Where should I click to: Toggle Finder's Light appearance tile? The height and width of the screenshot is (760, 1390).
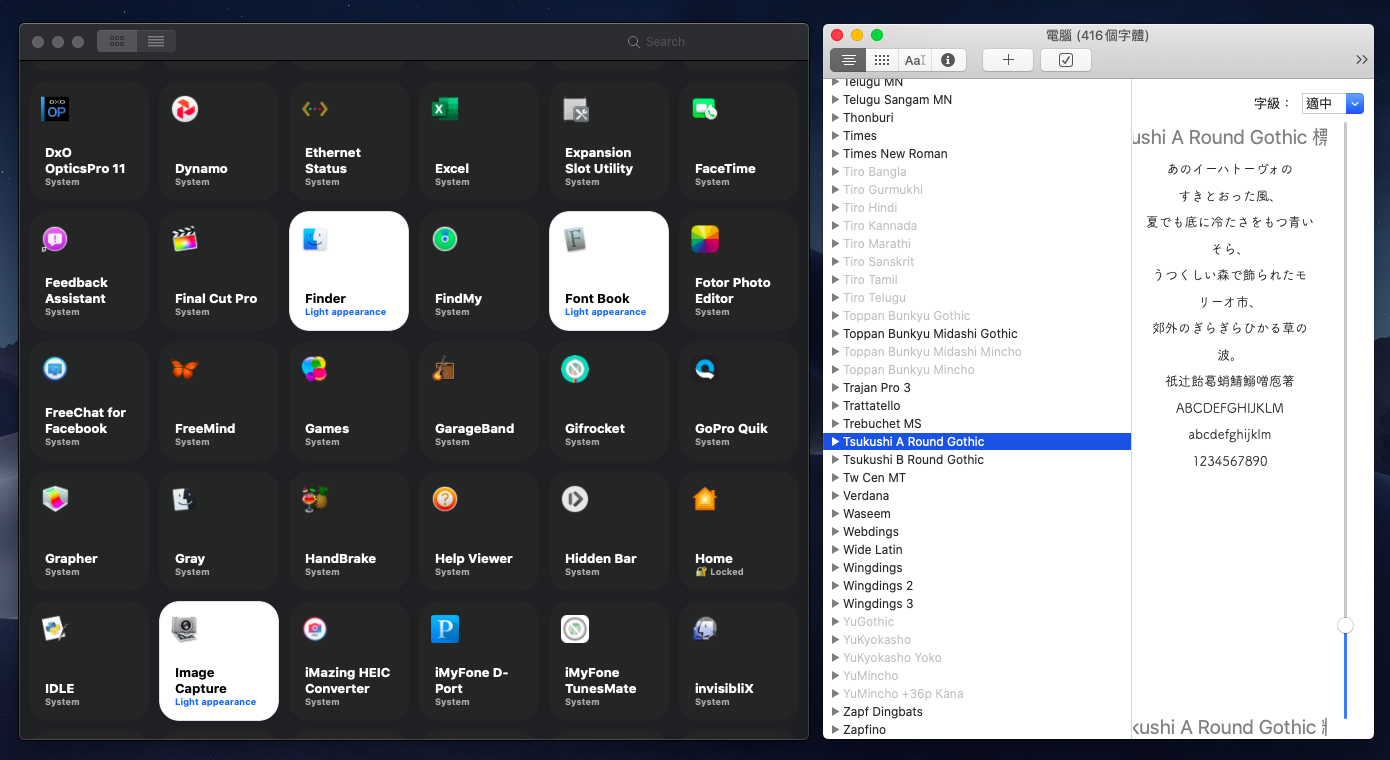pos(349,271)
